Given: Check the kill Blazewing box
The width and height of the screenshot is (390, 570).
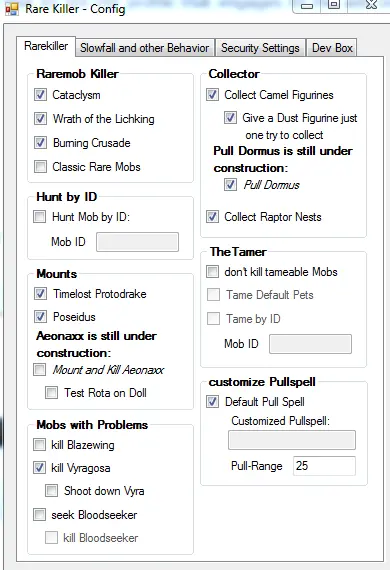Looking at the screenshot, I should click(39, 444).
